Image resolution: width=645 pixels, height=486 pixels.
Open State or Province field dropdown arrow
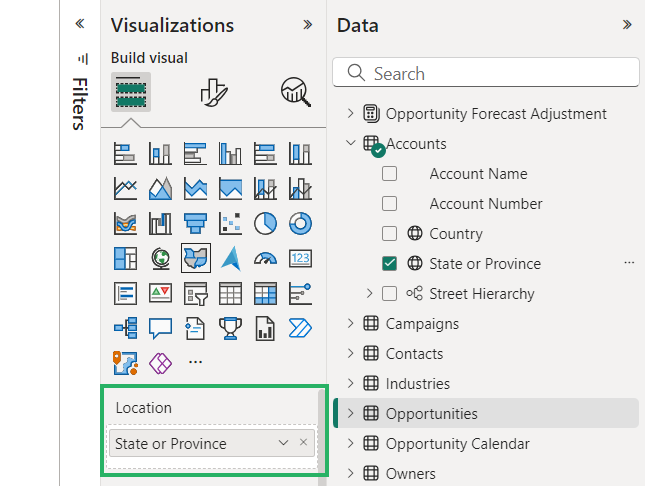283,443
